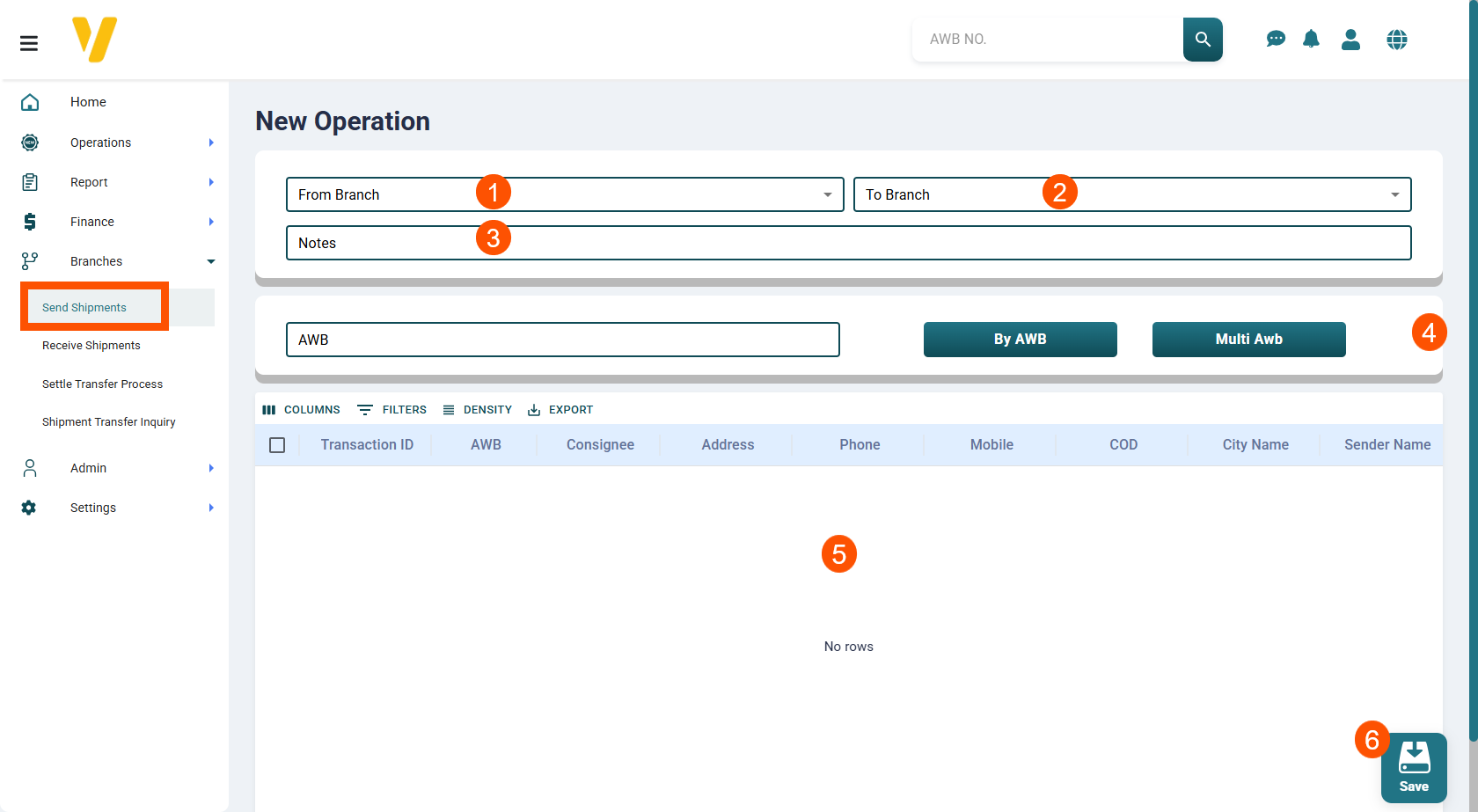Viewport: 1478px width, 812px height.
Task: Open the hamburger navigation menu
Action: click(29, 43)
